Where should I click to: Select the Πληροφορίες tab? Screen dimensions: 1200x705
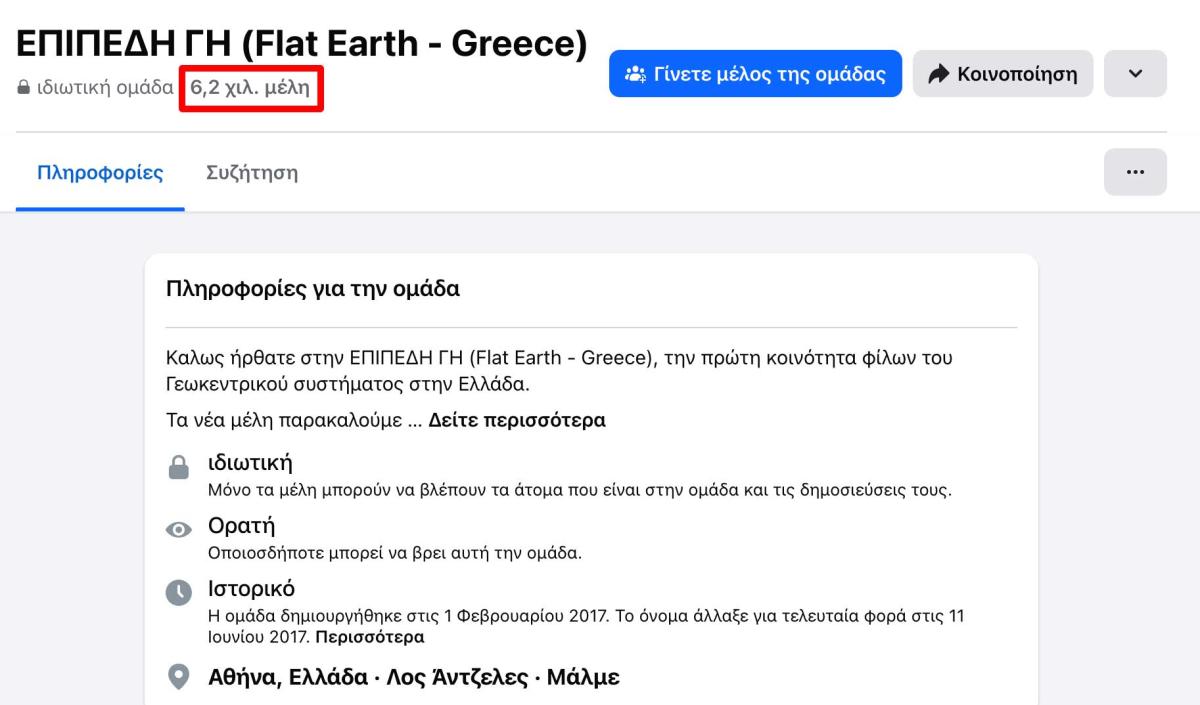pos(100,172)
